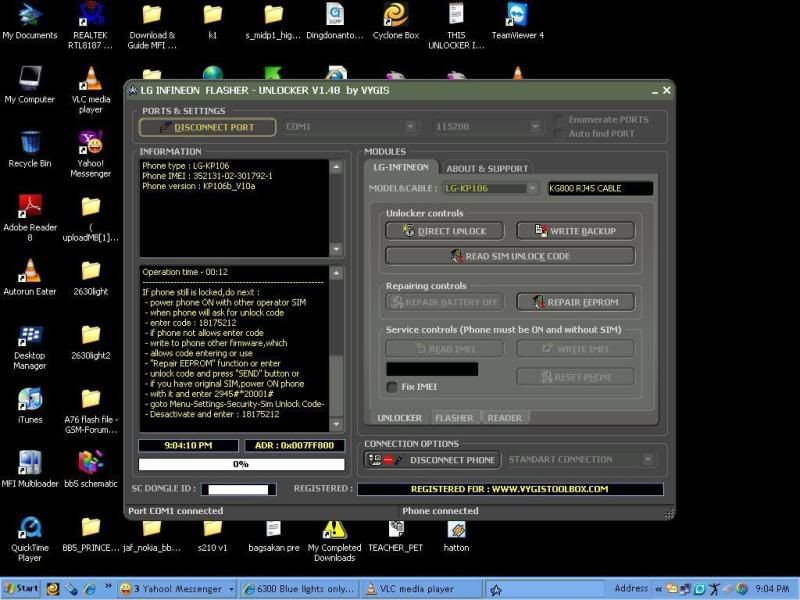Open the ABOUT & SUPPORT tab
Viewport: 800px width, 600px height.
point(487,168)
